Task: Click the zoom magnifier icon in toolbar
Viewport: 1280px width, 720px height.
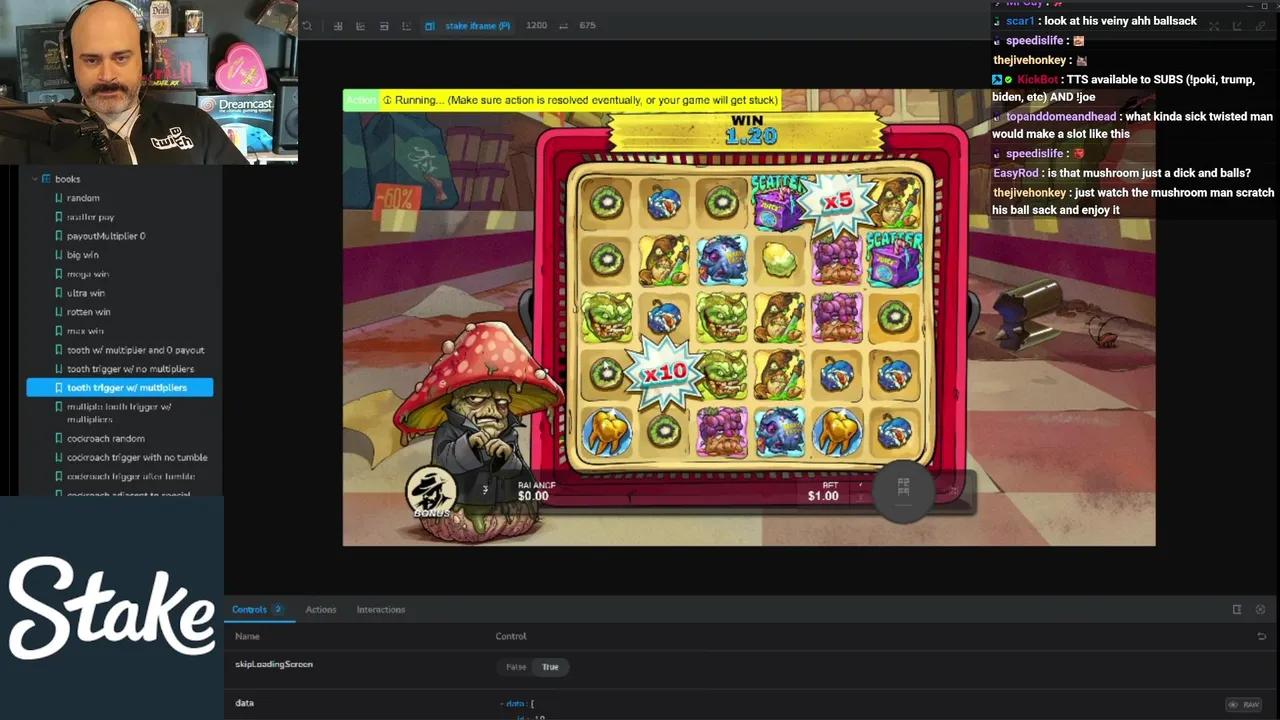Action: coord(308,26)
